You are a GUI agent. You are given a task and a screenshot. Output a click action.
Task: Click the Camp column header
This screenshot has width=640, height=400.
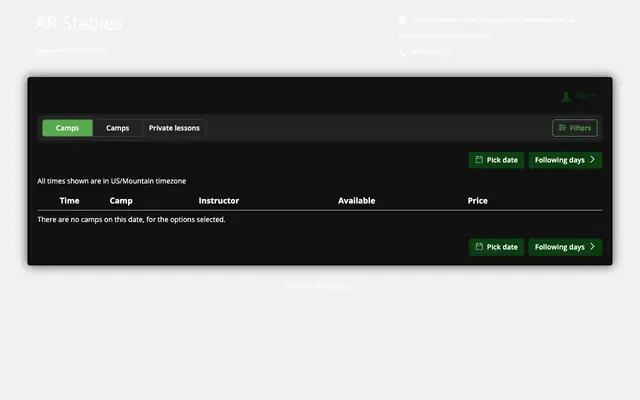coord(121,201)
